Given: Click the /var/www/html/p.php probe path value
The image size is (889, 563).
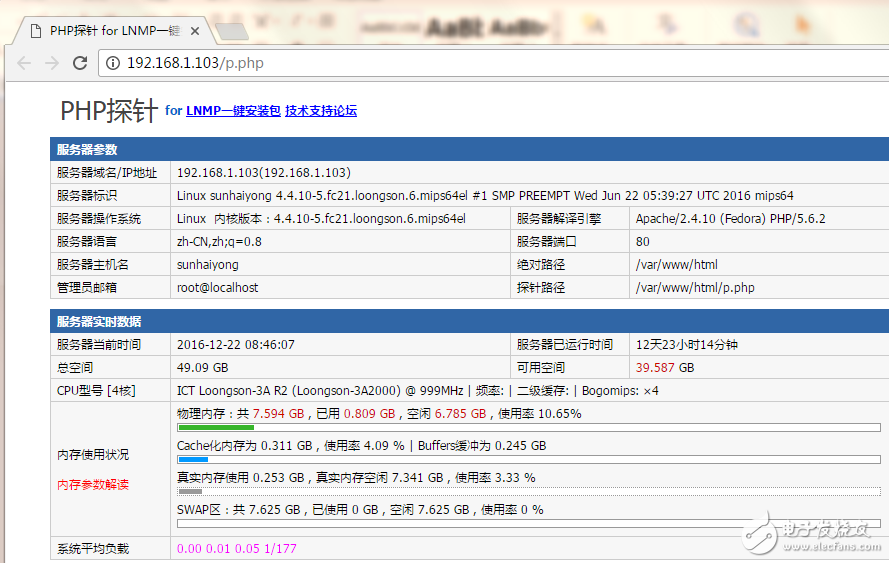Looking at the screenshot, I should coord(695,287).
